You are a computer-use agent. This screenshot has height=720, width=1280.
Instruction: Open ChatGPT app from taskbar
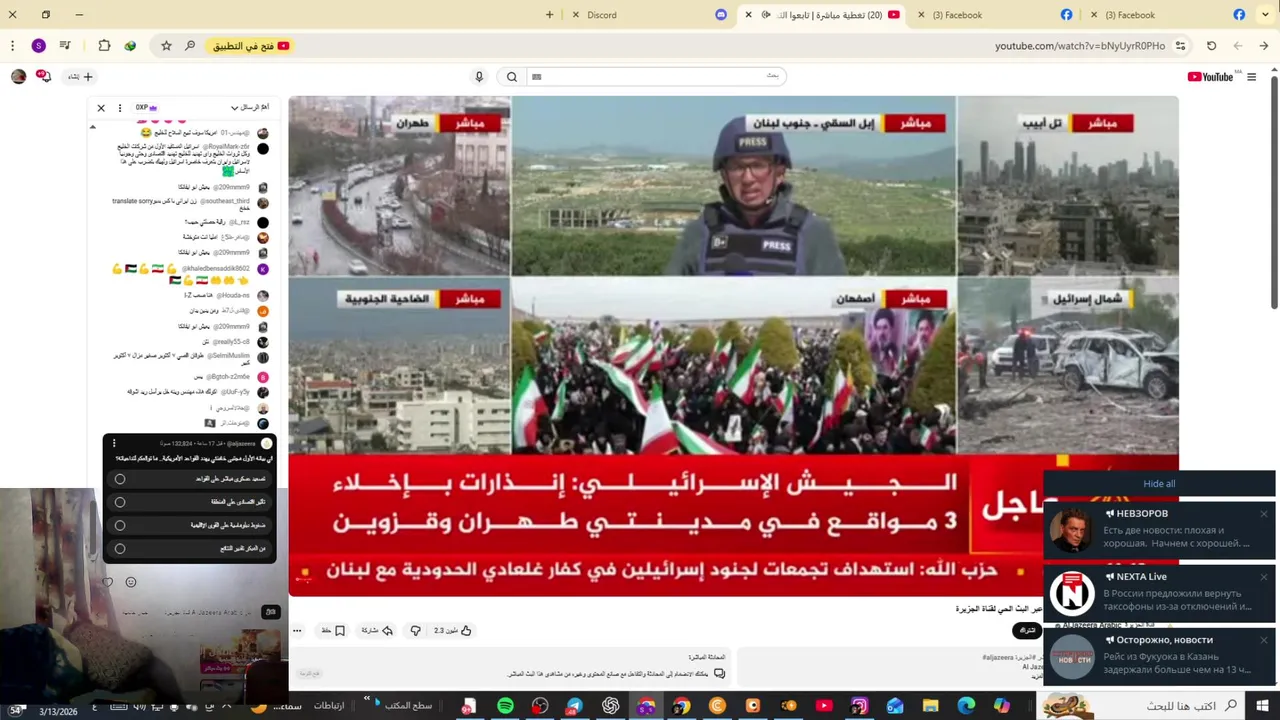(611, 706)
